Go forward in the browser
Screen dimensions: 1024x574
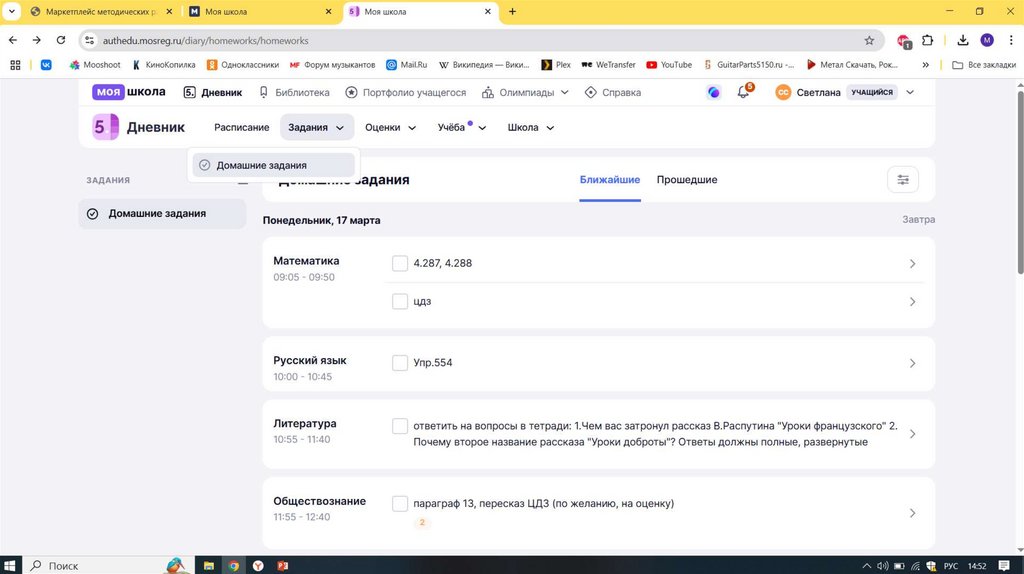(37, 40)
